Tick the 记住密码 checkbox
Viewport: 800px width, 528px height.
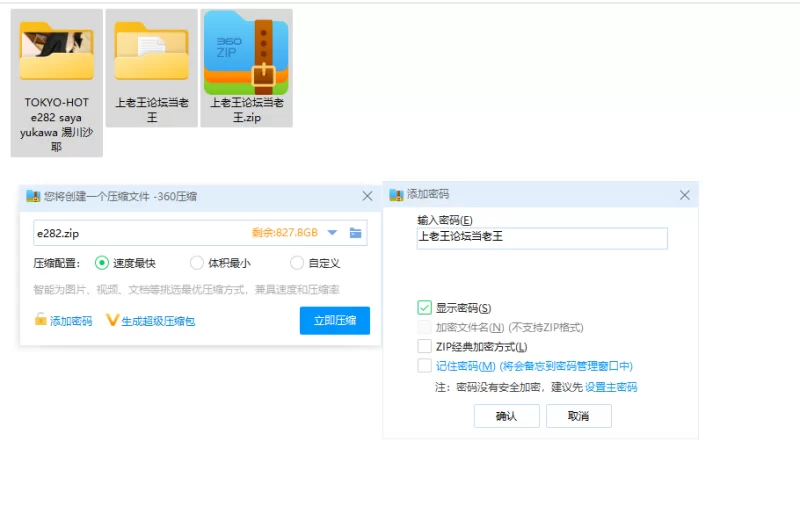click(425, 366)
